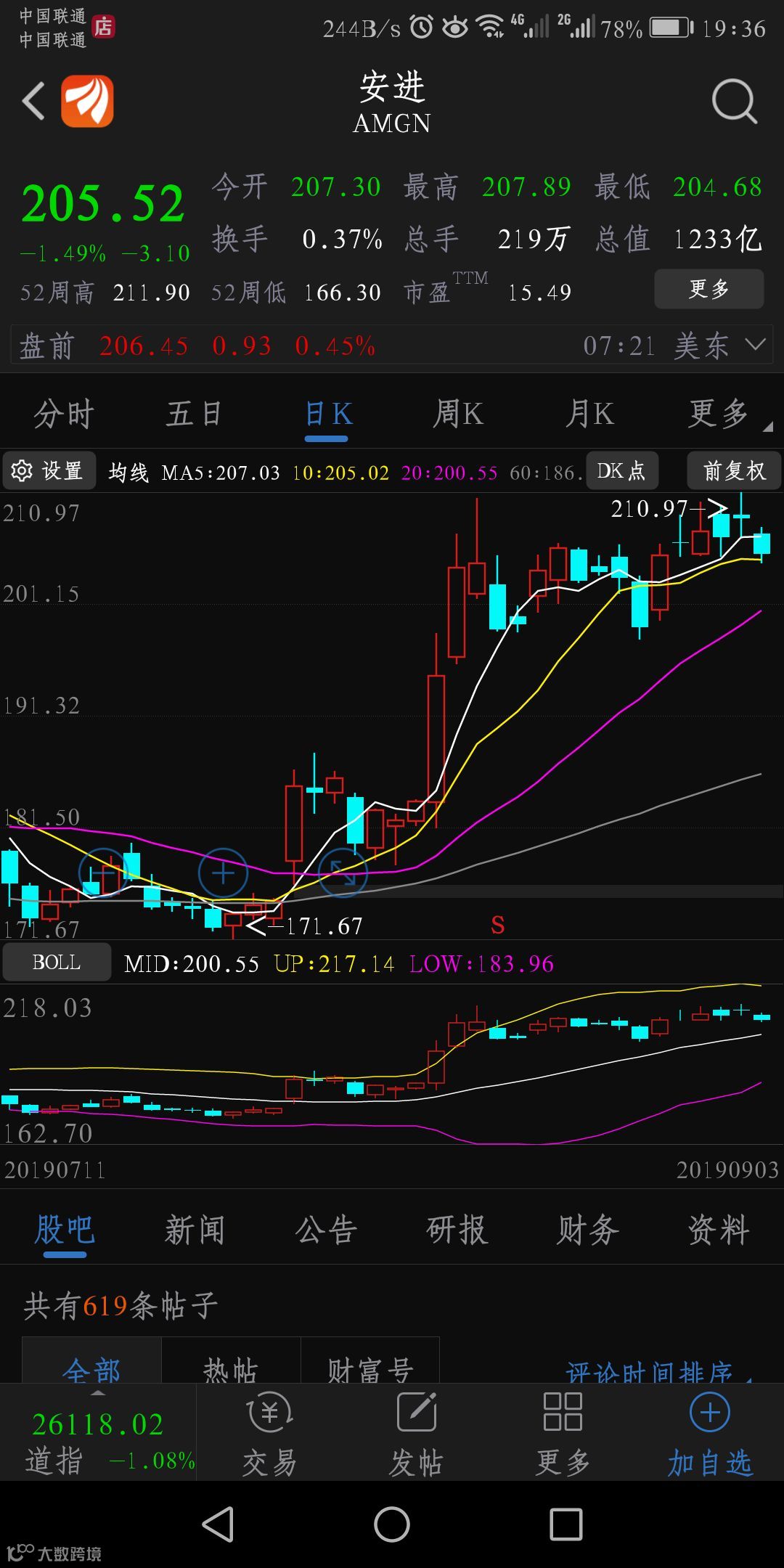Switch to 周K chart tab
The height and width of the screenshot is (1568, 784).
[458, 415]
